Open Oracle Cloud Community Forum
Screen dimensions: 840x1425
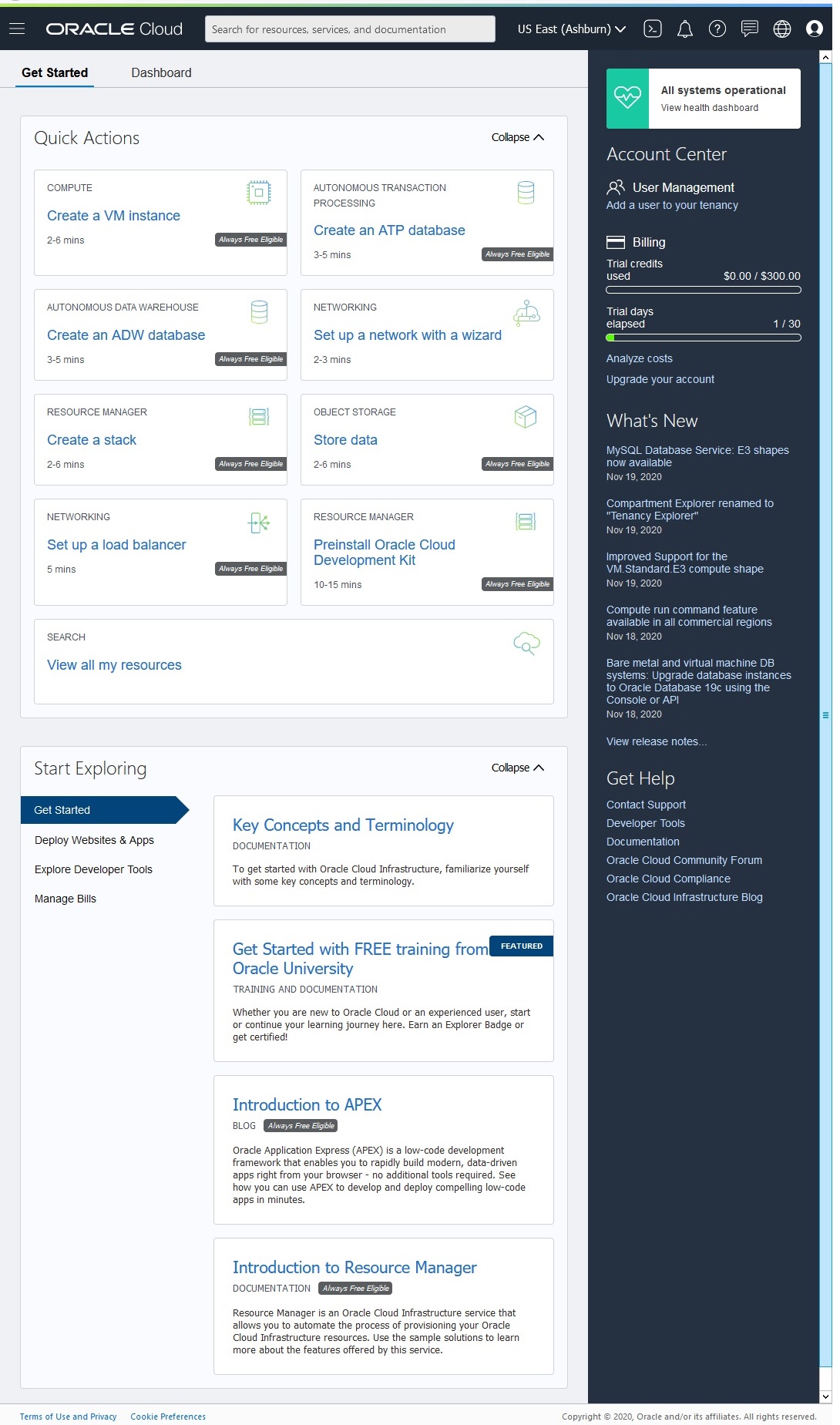pos(684,860)
